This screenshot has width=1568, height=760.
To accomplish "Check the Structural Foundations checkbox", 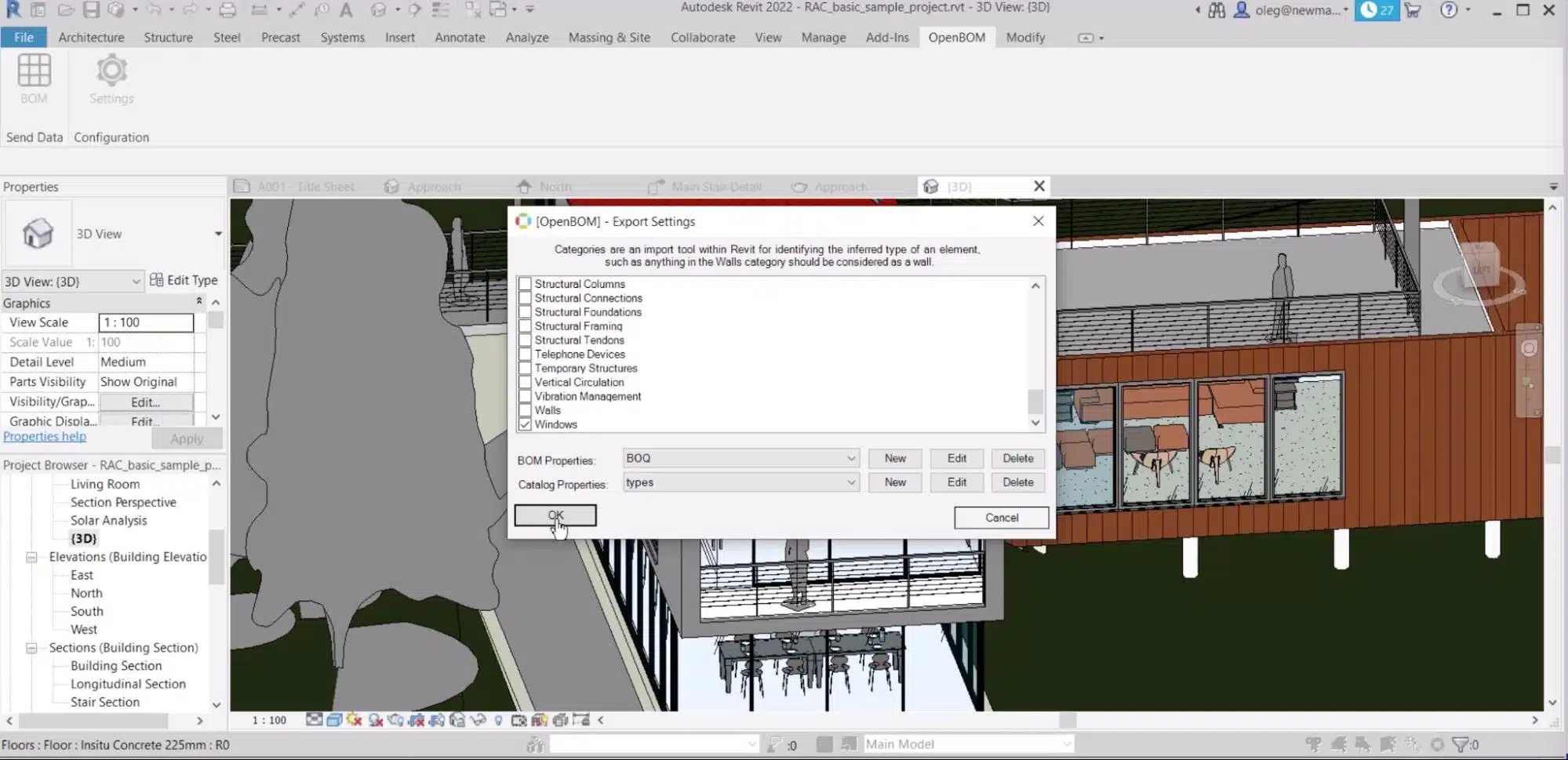I will click(526, 312).
